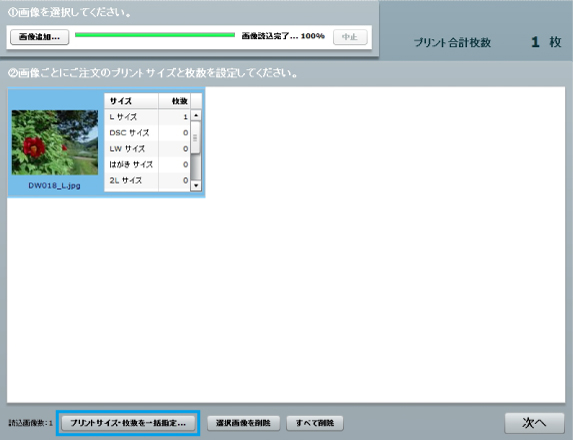
Task: Select the L サイズ row
Action: tap(147, 117)
